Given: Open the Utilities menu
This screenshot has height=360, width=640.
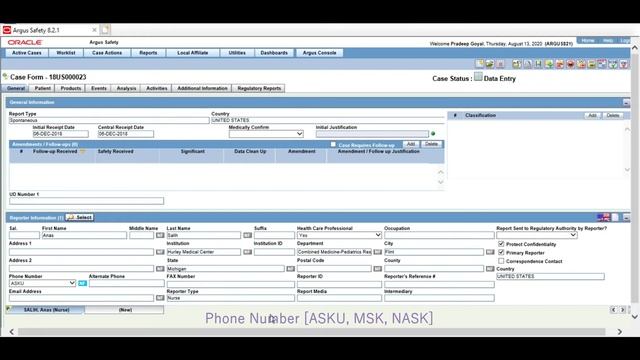Looking at the screenshot, I should pyautogui.click(x=237, y=53).
